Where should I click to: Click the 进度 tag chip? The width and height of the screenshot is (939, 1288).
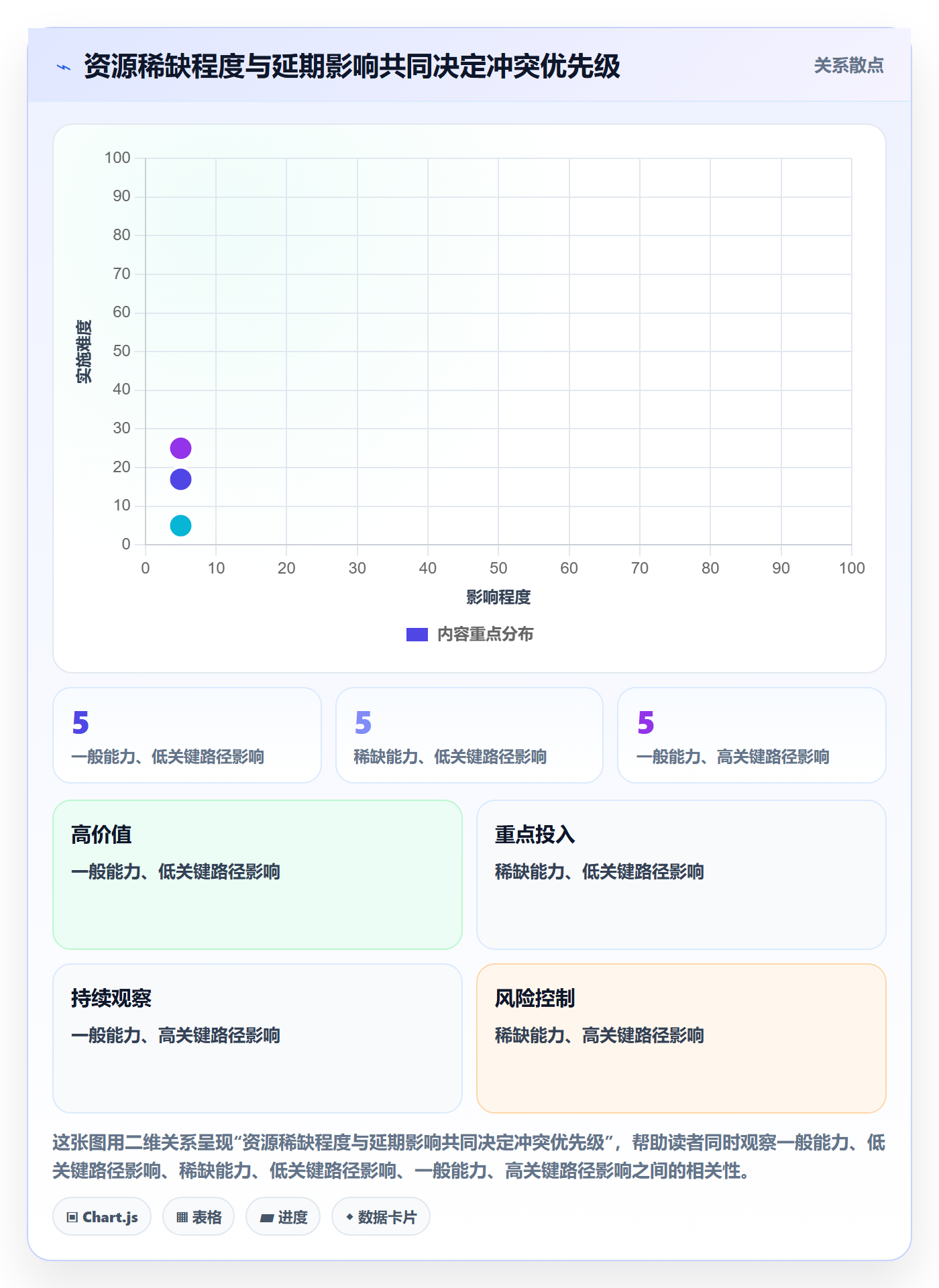pos(283,1216)
